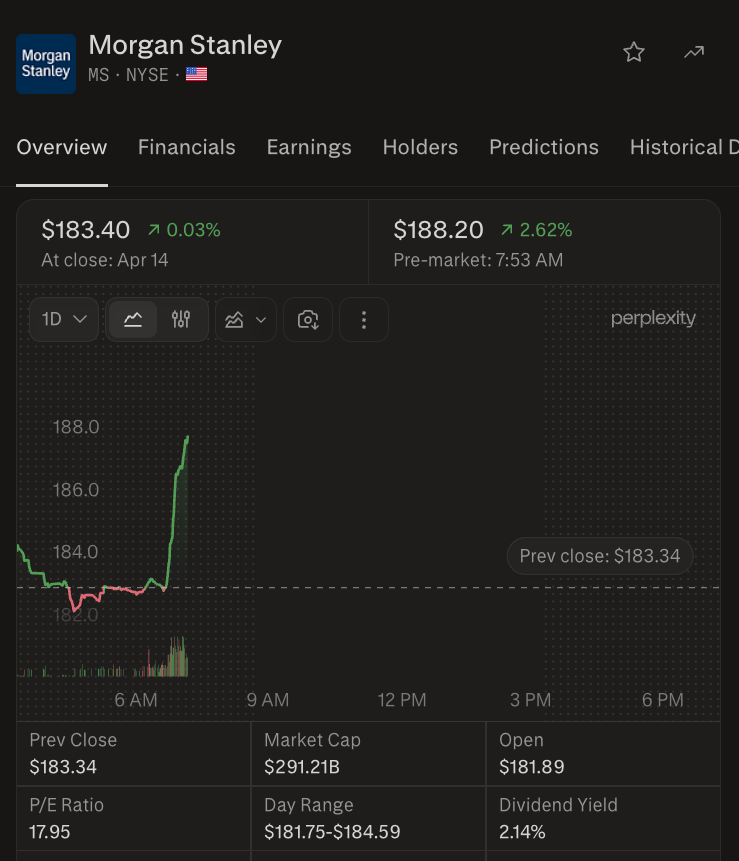739x861 pixels.
Task: Click the 3 PM time axis label
Action: [x=530, y=700]
